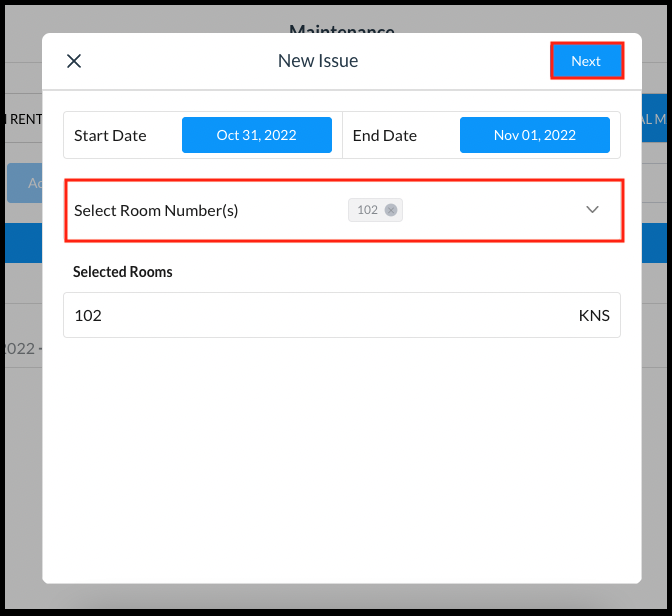Viewport: 672px width, 616px height.
Task: Click the Next button
Action: [586, 61]
